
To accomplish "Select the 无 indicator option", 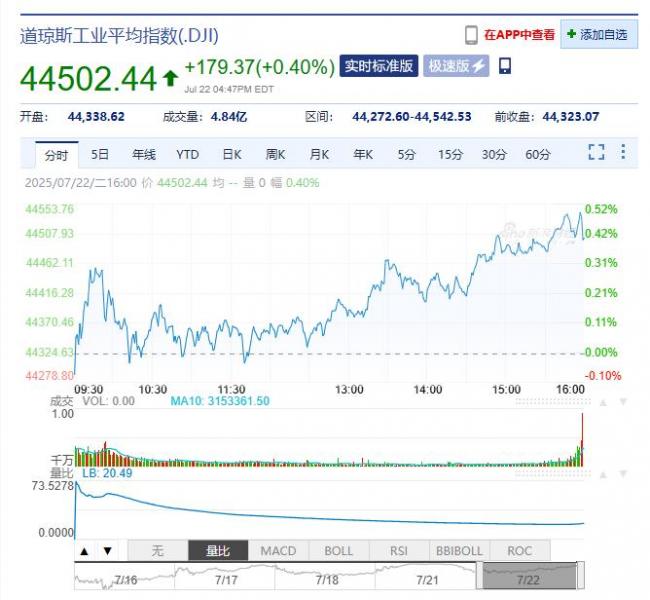I will pyautogui.click(x=158, y=551).
